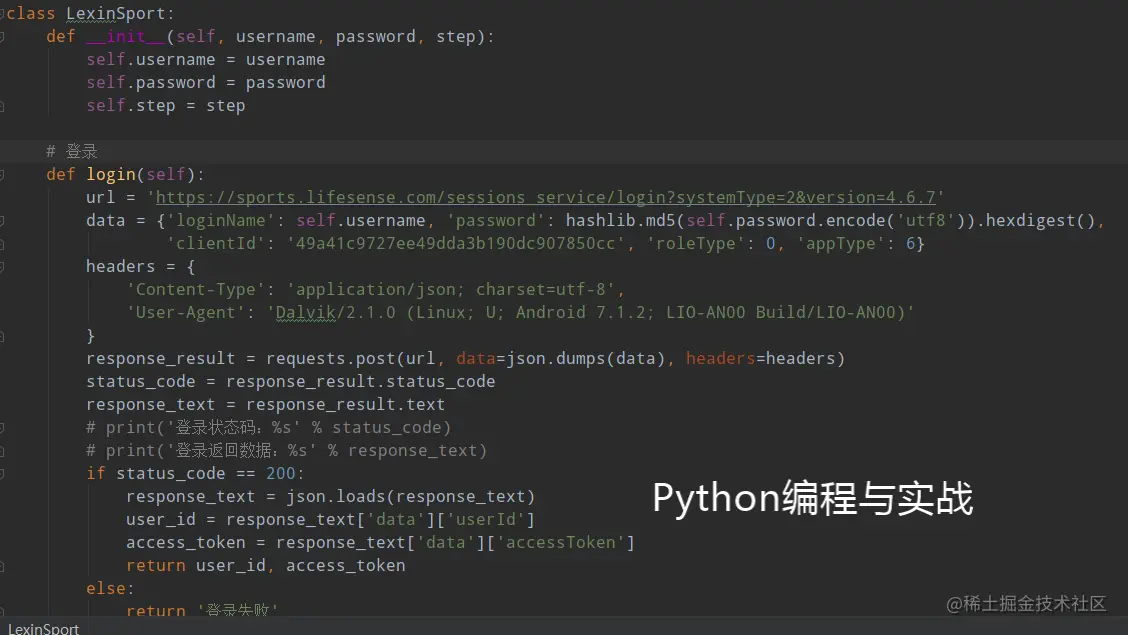Click the else: keyword

point(110,589)
